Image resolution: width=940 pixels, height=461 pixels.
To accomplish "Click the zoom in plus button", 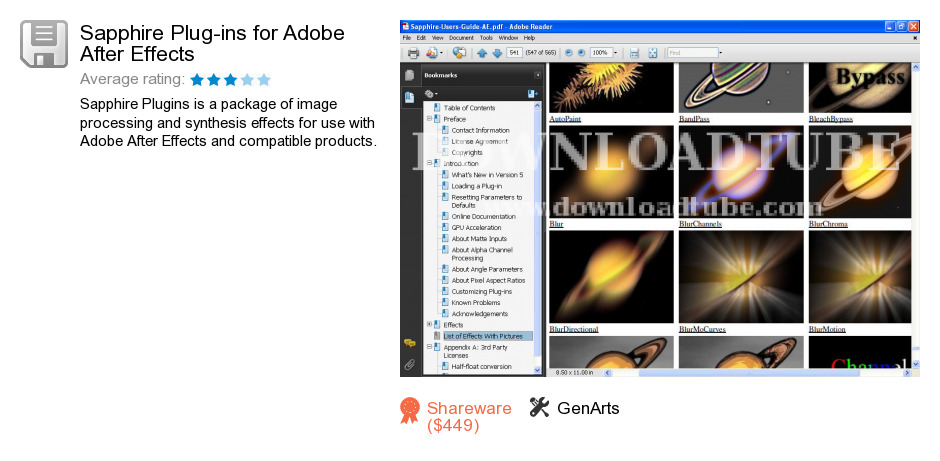I will (581, 53).
